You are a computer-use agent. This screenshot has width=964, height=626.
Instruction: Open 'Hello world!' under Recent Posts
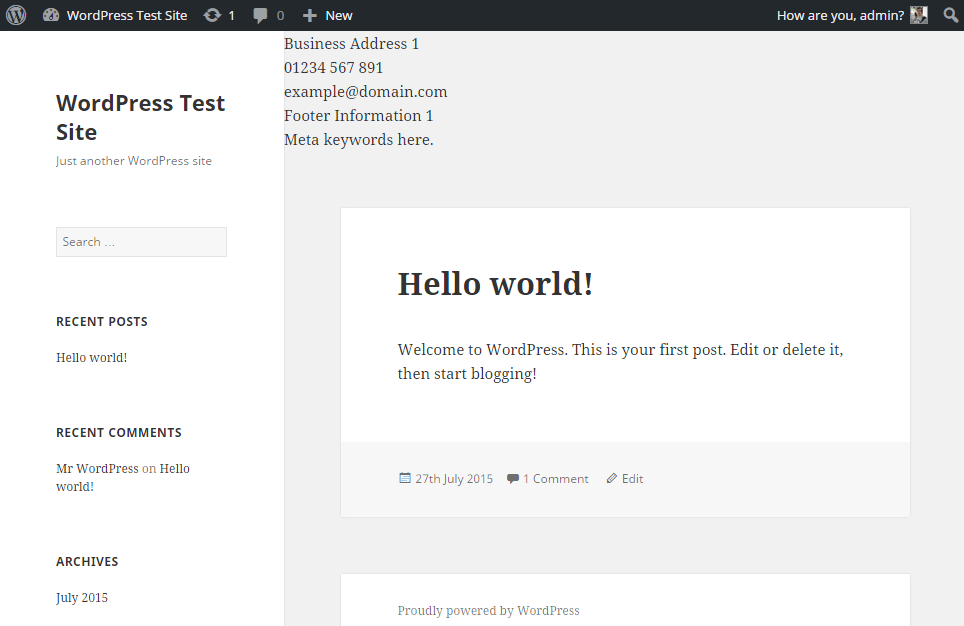(91, 358)
